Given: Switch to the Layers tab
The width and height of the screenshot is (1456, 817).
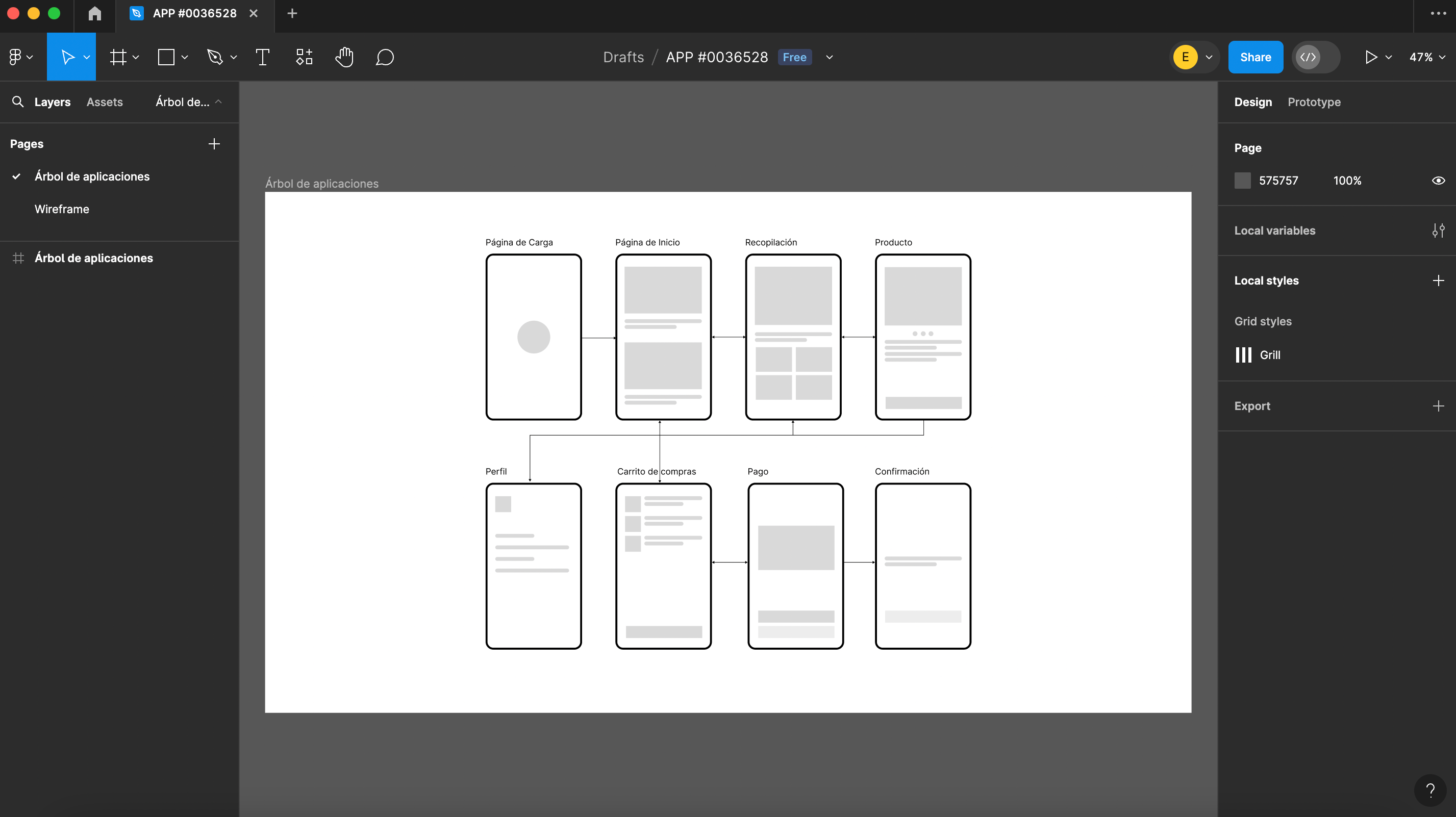Looking at the screenshot, I should 53,103.
